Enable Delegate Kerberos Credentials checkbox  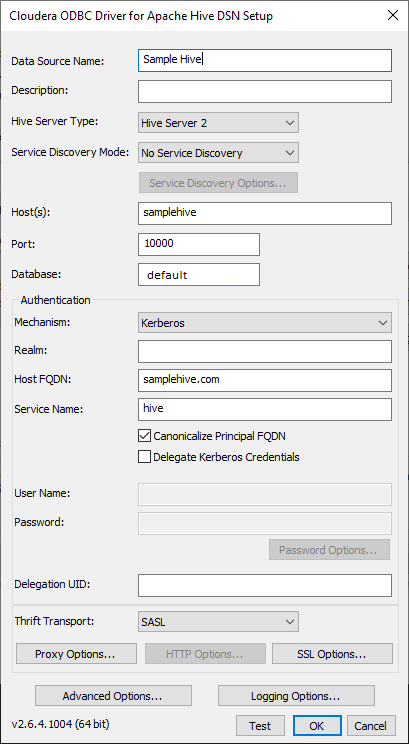[x=144, y=457]
